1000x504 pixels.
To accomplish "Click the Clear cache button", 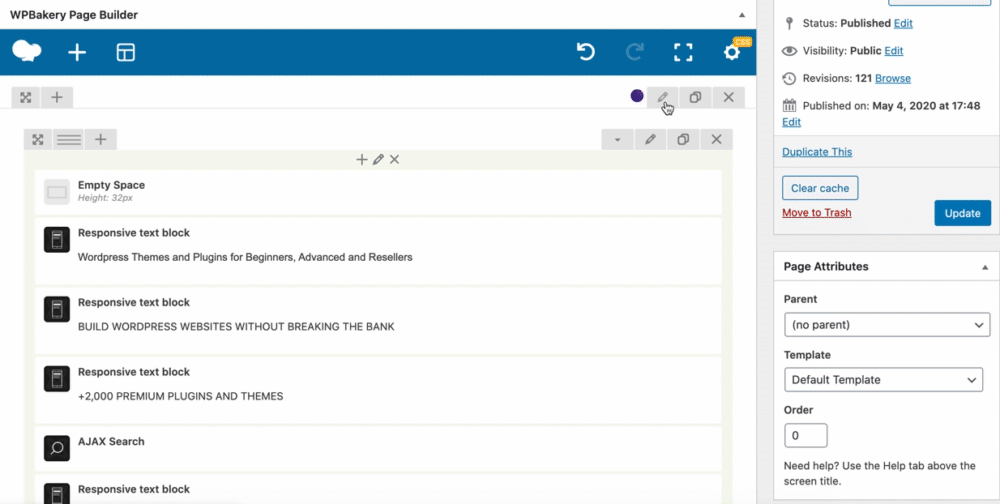I will coord(820,188).
